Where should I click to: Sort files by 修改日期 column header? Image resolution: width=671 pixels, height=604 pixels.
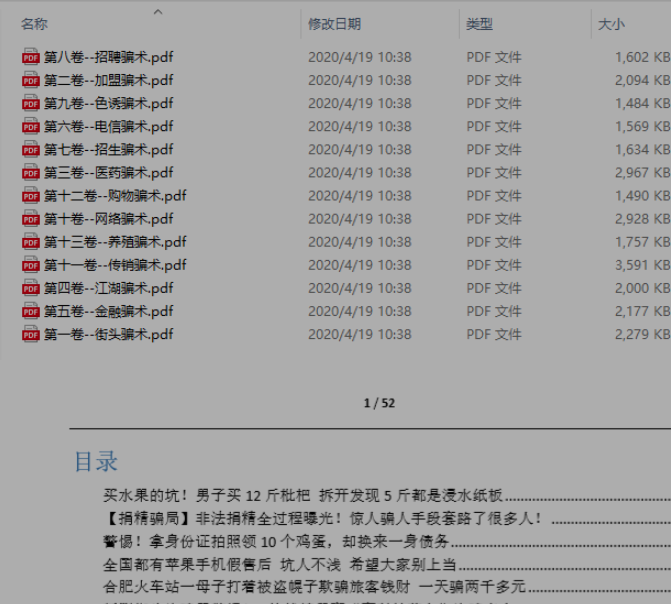(x=335, y=24)
